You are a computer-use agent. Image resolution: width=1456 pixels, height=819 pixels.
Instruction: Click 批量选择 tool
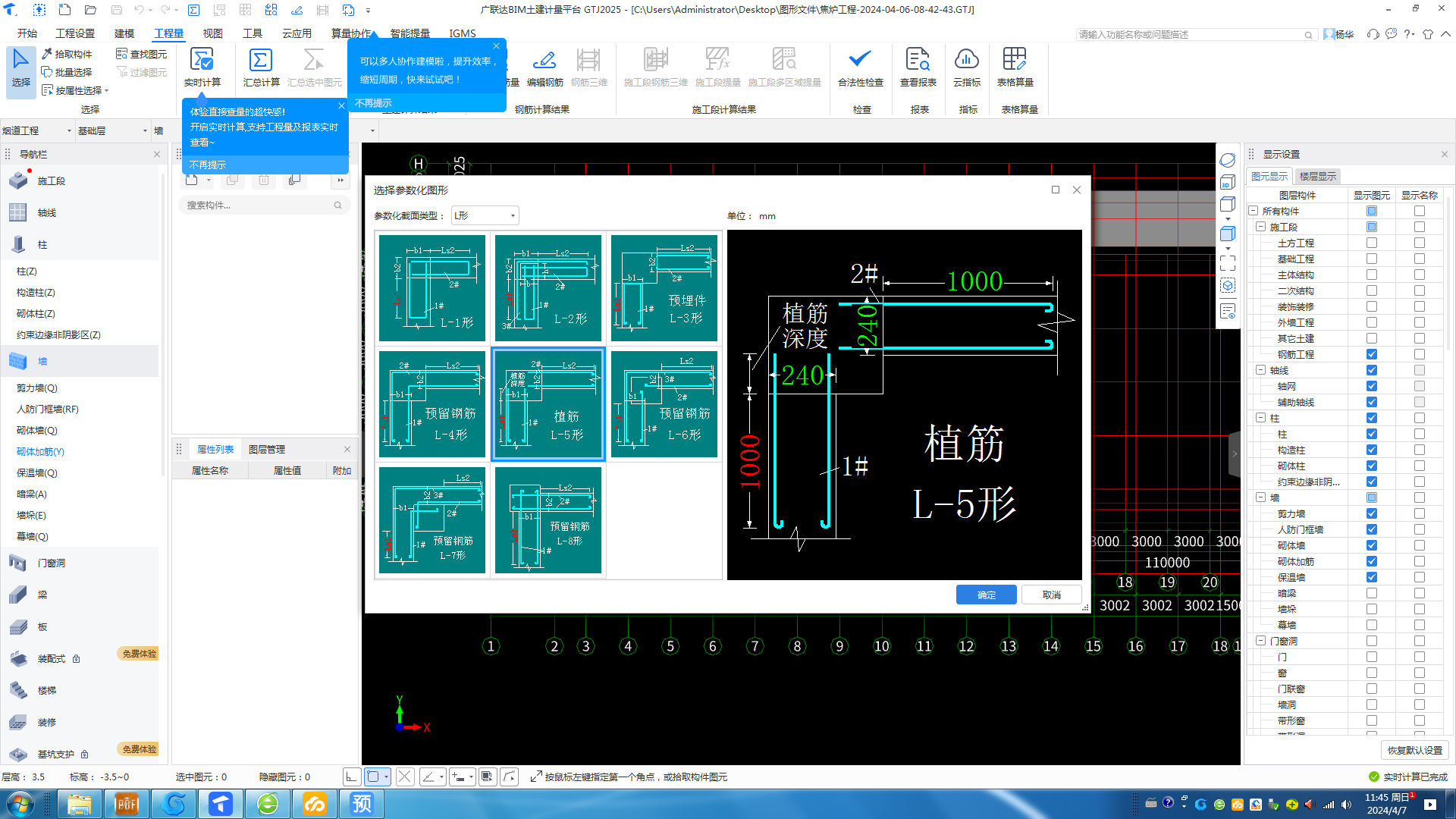pyautogui.click(x=67, y=72)
